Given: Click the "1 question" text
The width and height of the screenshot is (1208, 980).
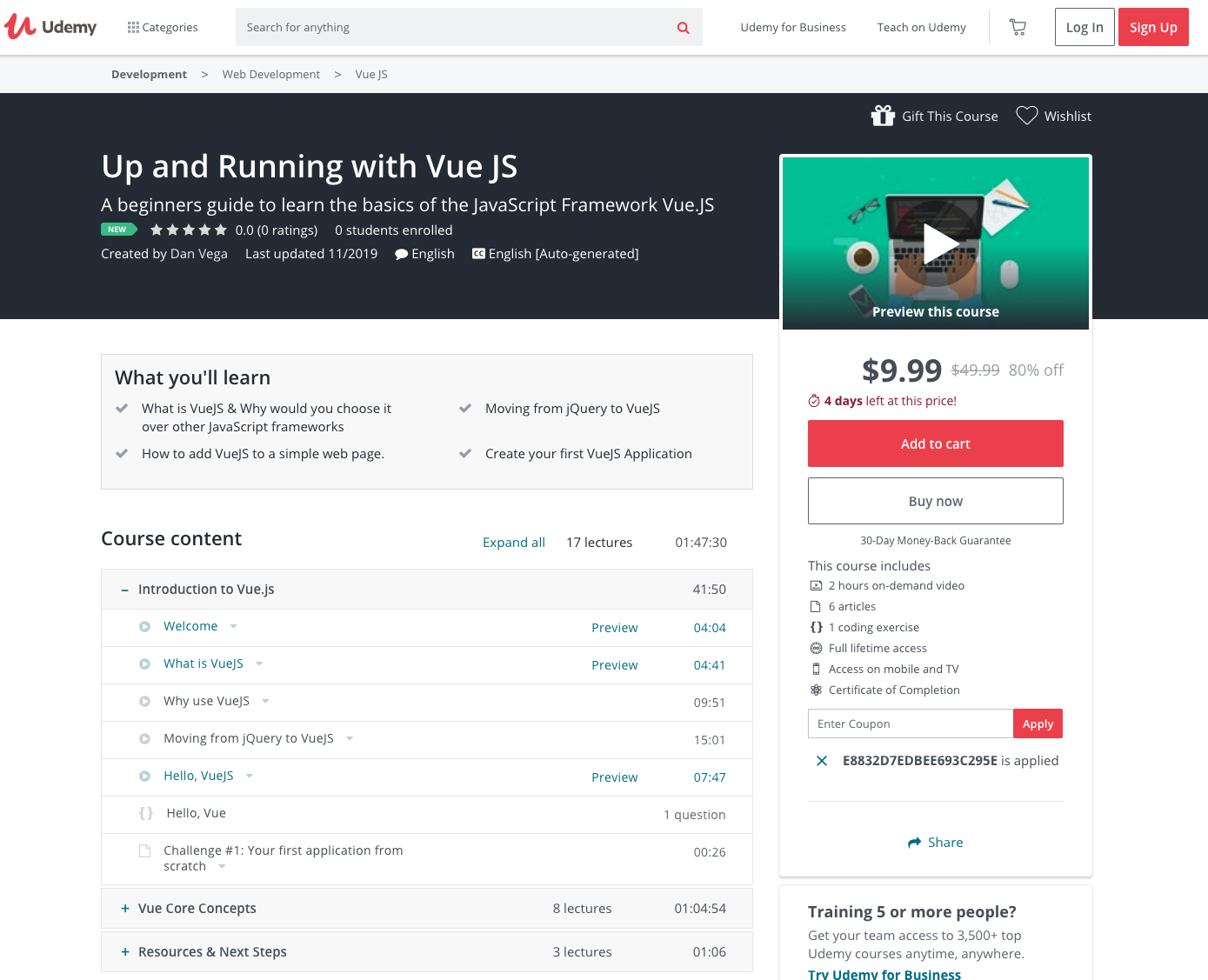Looking at the screenshot, I should 695,815.
